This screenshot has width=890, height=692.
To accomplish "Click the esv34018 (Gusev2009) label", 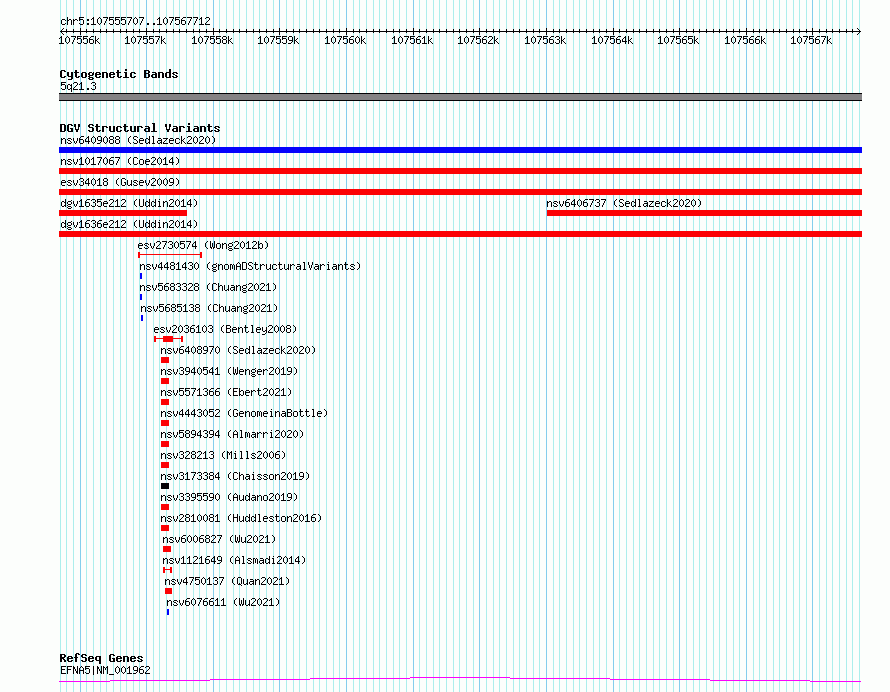I will 120,182.
